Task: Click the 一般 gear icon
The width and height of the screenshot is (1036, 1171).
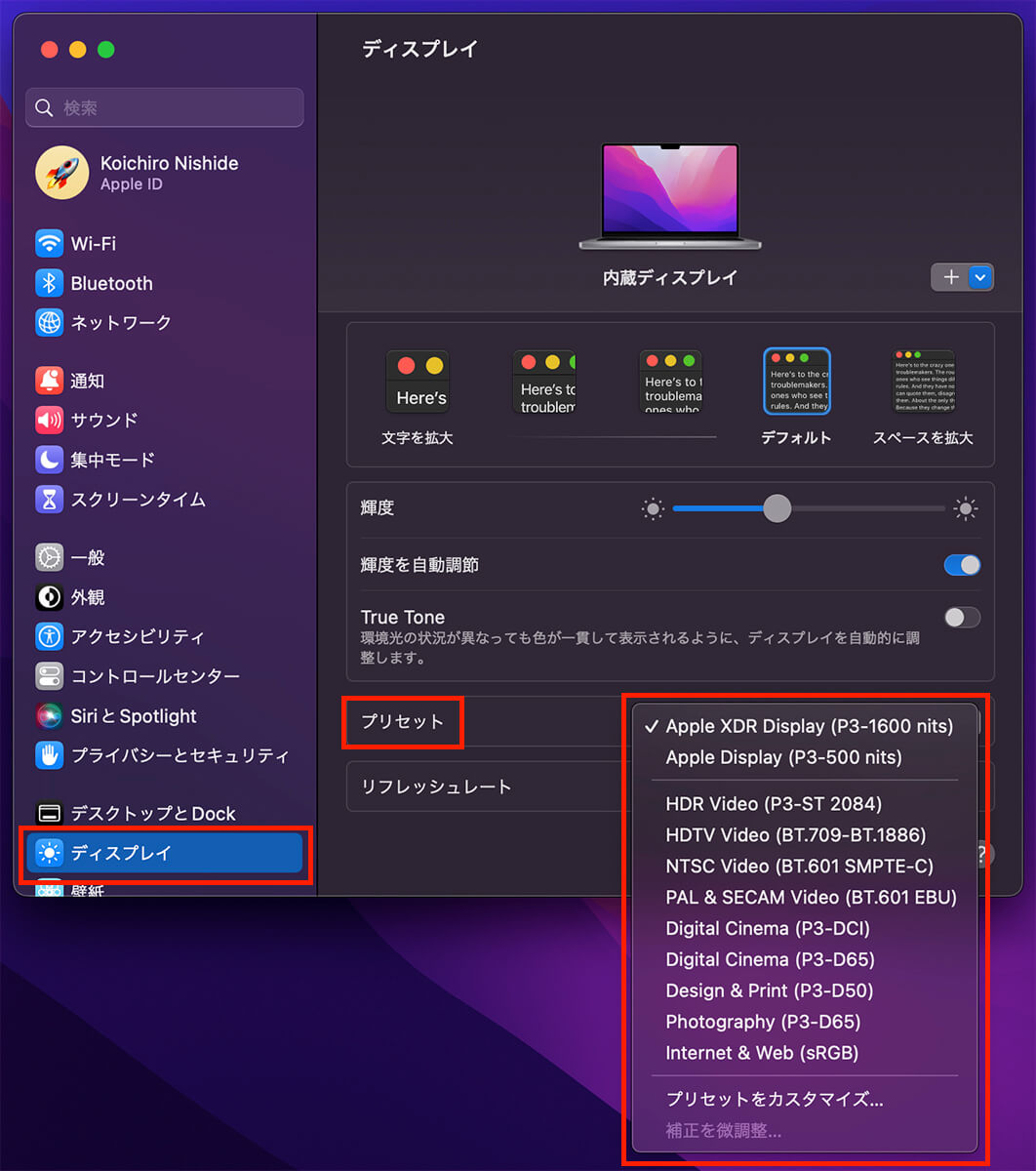Action: 49,558
